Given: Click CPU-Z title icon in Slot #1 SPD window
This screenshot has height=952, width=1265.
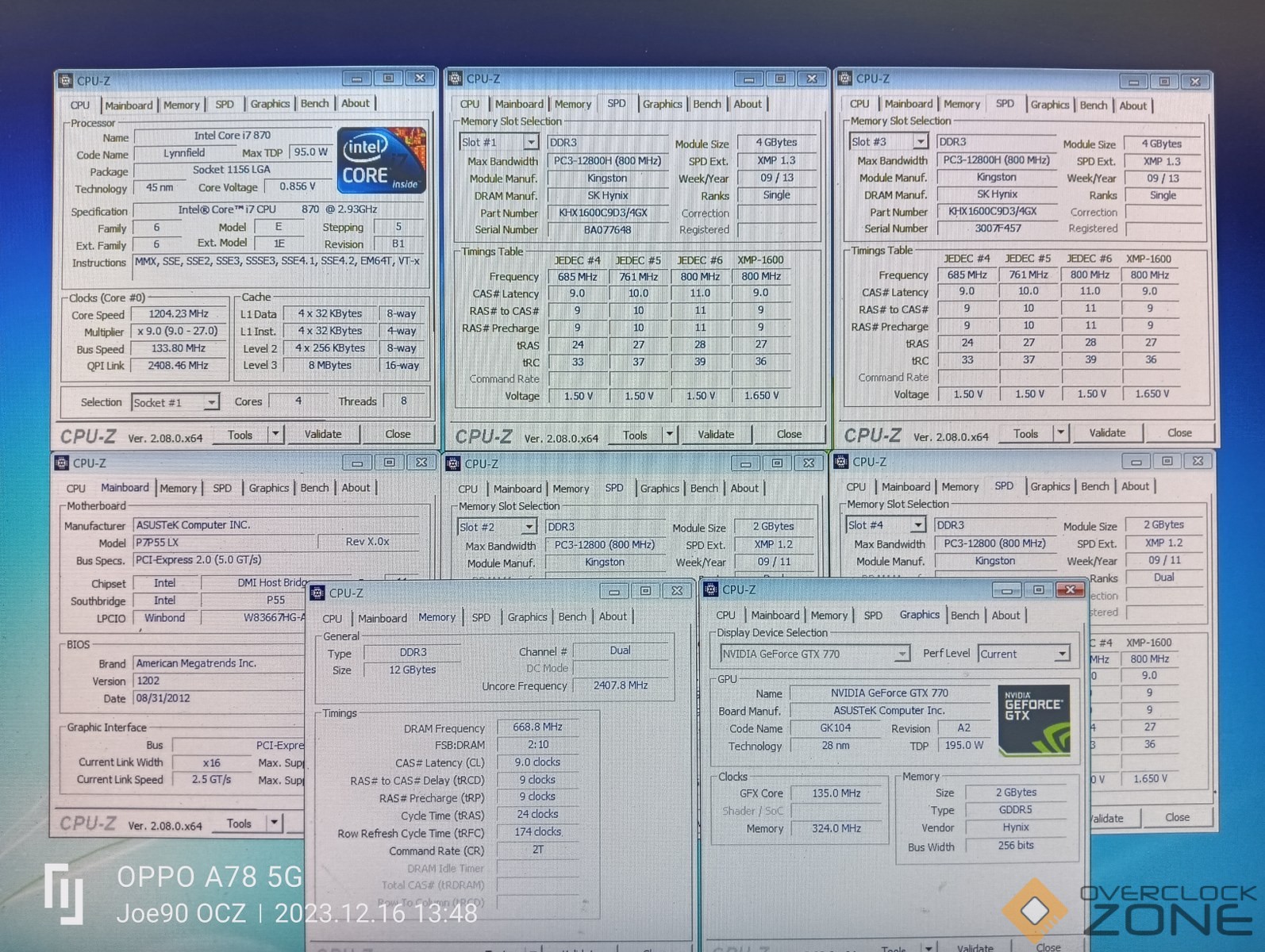Looking at the screenshot, I should (455, 78).
